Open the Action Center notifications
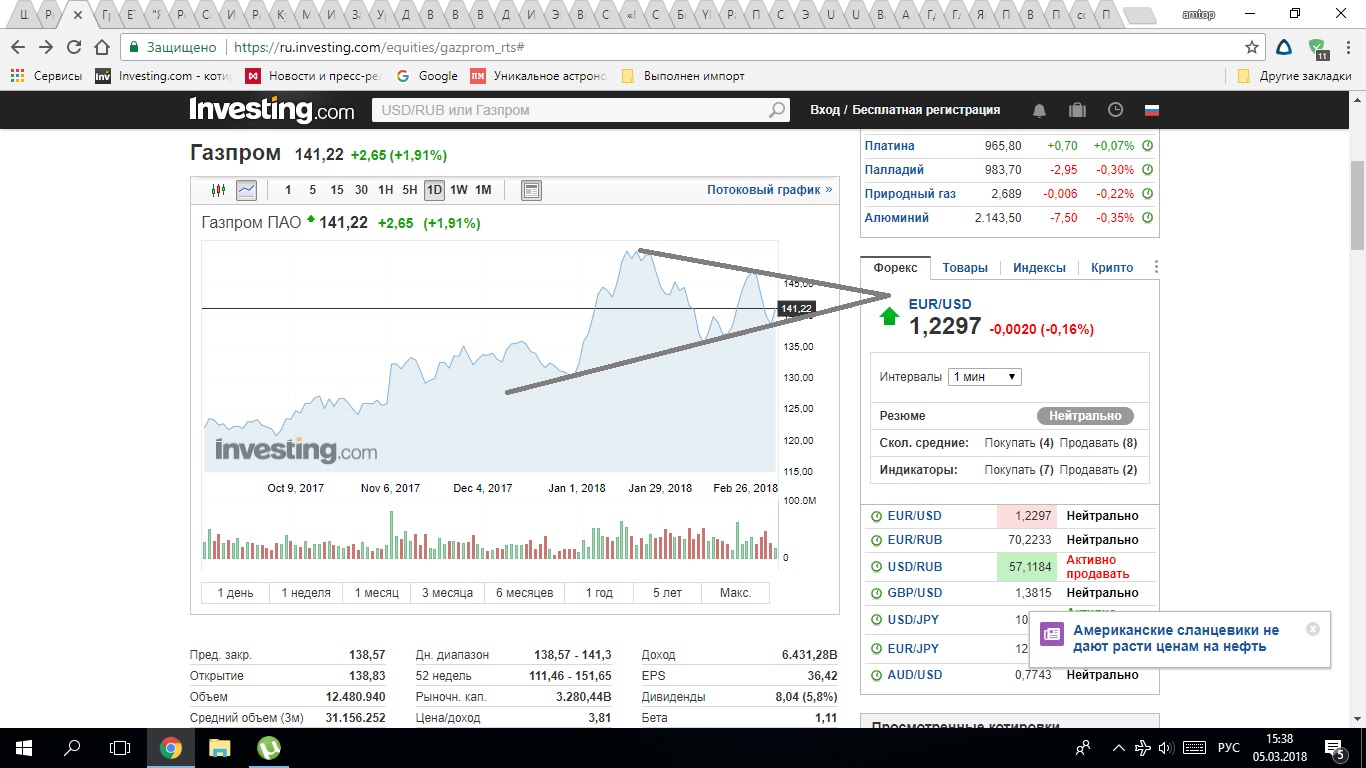Image resolution: width=1366 pixels, height=768 pixels. [1334, 747]
